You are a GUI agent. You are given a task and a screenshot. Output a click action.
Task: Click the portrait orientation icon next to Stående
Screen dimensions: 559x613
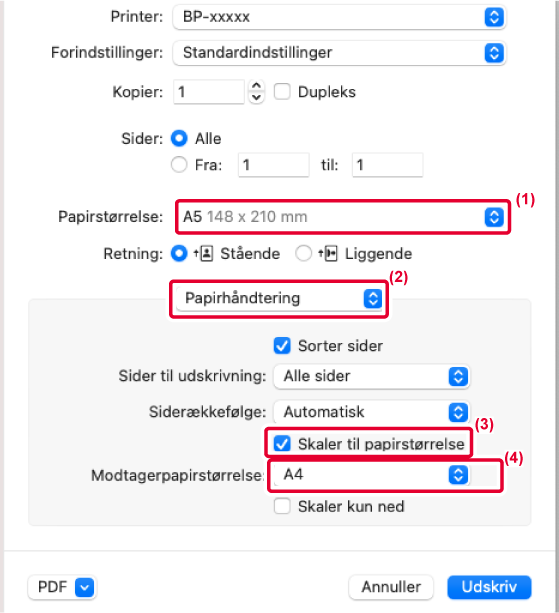pyautogui.click(x=204, y=254)
